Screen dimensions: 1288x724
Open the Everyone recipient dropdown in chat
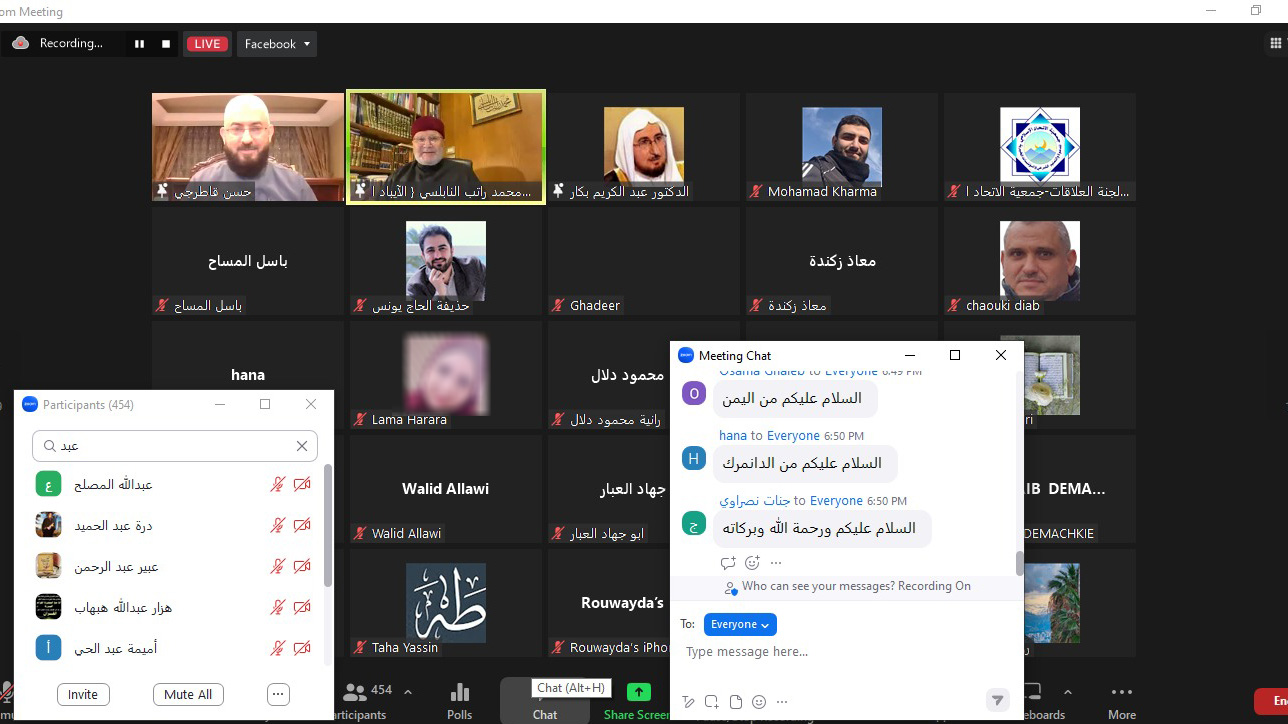(x=740, y=624)
